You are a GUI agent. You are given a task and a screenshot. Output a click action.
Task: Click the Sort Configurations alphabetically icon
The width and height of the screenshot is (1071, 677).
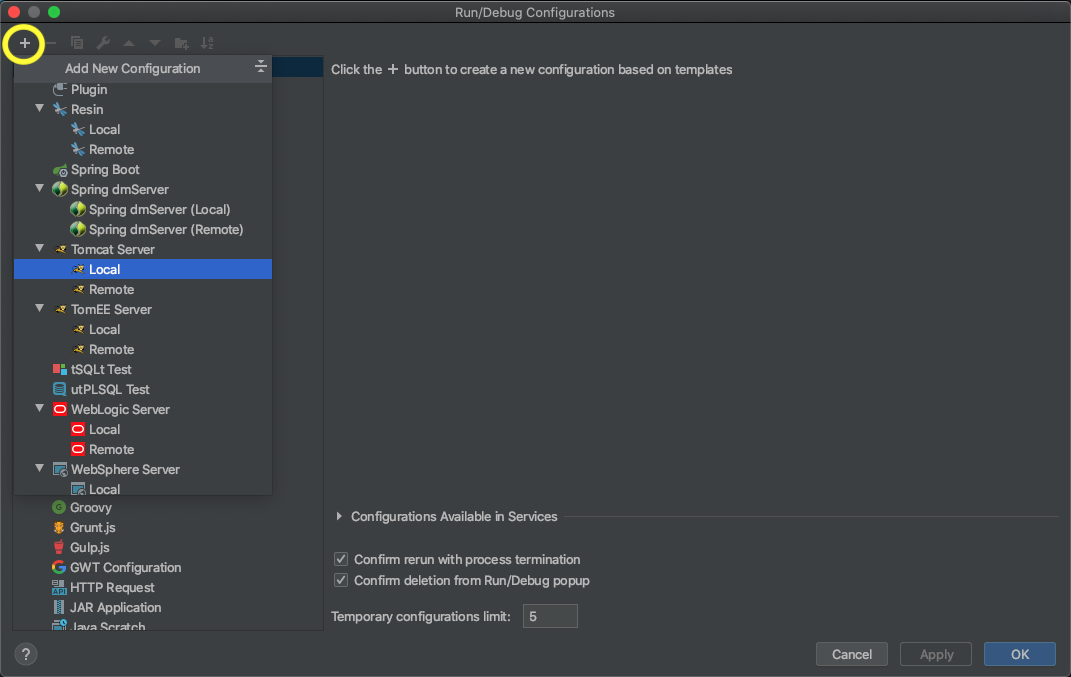(x=207, y=43)
